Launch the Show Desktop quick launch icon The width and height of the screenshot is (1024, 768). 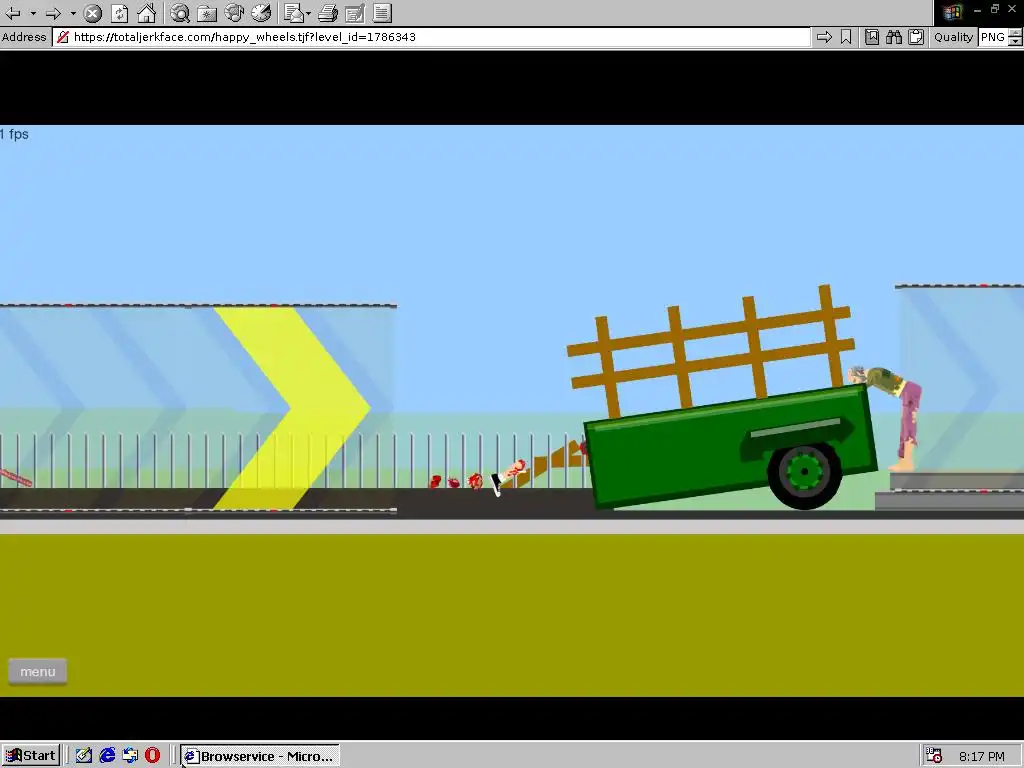[84, 756]
